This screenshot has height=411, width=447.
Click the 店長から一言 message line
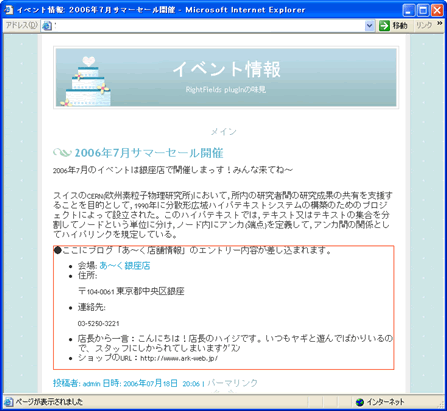(x=235, y=343)
